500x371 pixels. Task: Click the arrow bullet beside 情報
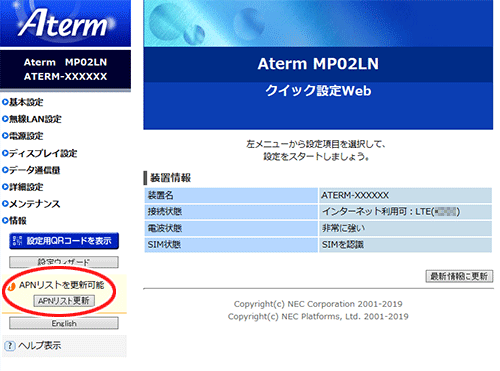click(x=5, y=220)
